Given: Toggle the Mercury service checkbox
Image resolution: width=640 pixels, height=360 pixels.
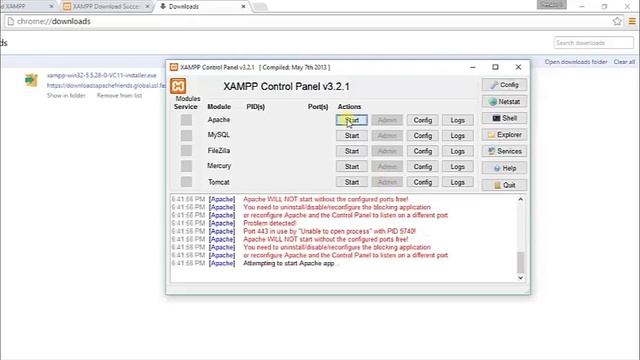Looking at the screenshot, I should (187, 166).
